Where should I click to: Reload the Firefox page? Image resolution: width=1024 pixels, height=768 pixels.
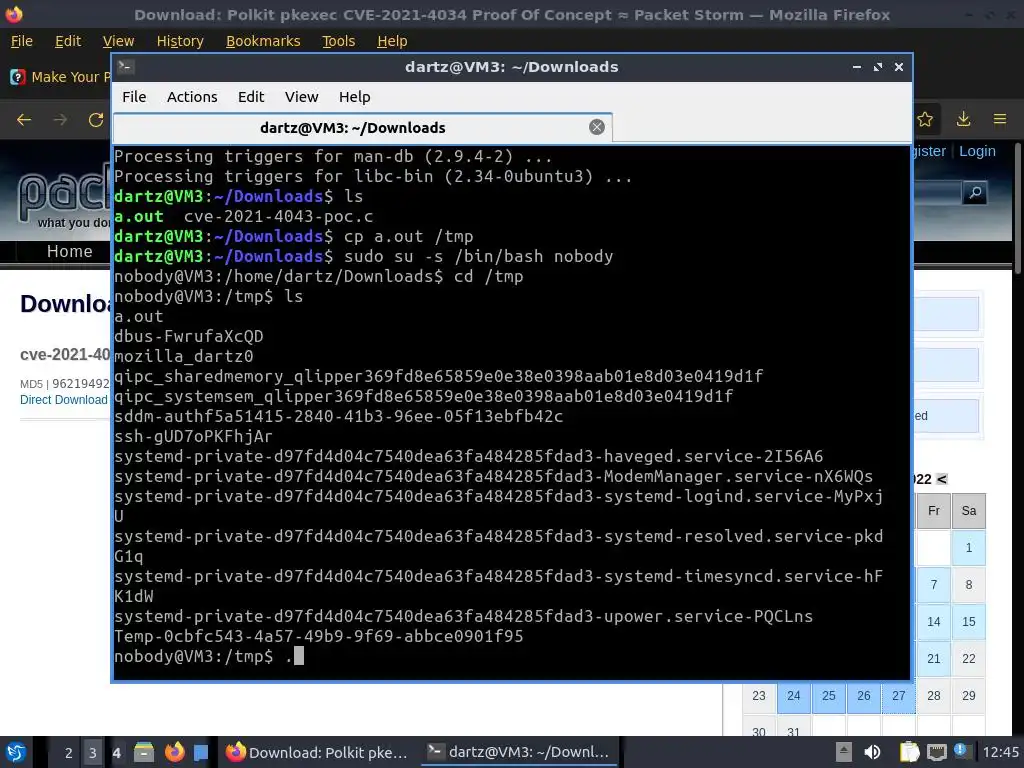click(96, 120)
